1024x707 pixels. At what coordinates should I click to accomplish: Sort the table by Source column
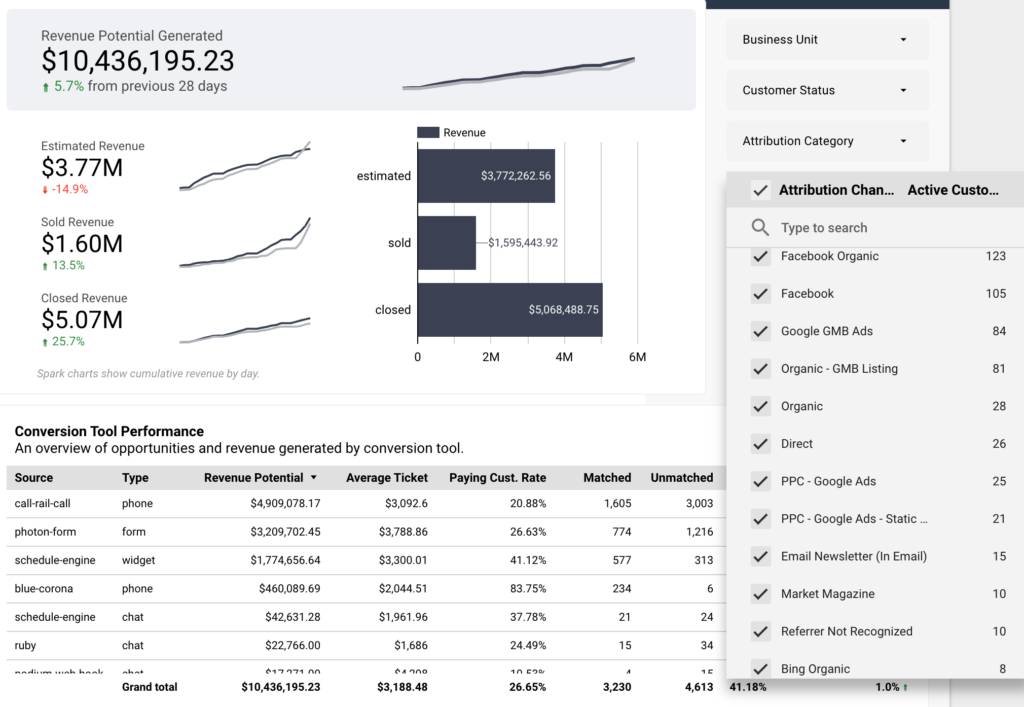[34, 478]
